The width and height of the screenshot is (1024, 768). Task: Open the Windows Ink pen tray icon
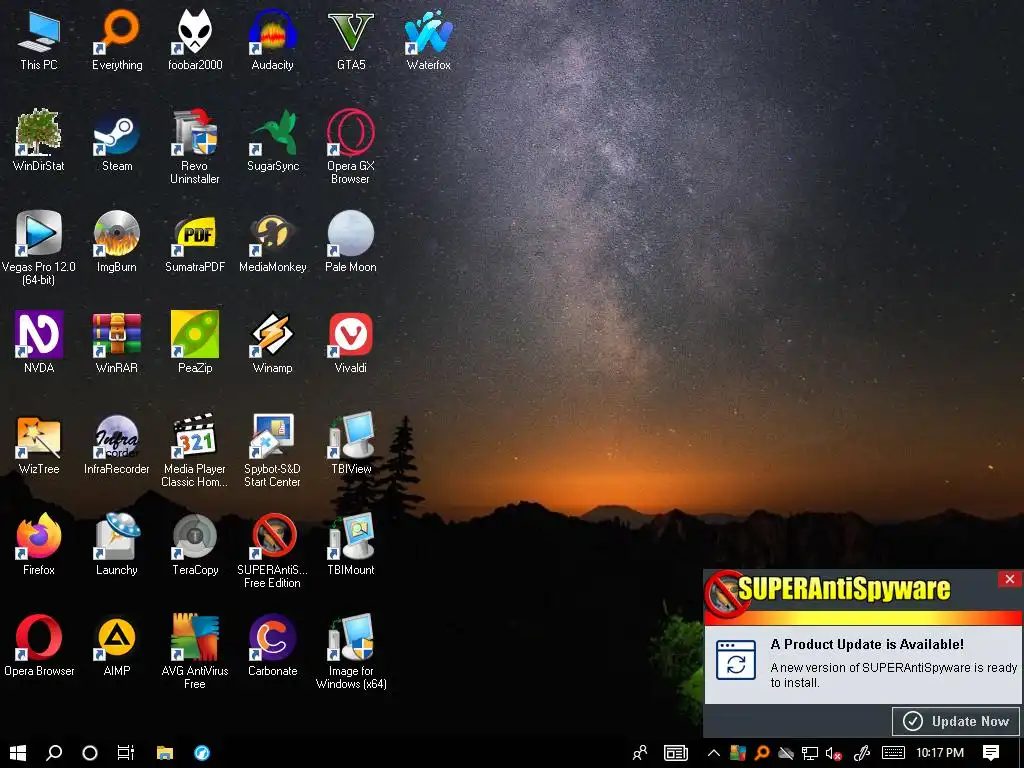[862, 752]
